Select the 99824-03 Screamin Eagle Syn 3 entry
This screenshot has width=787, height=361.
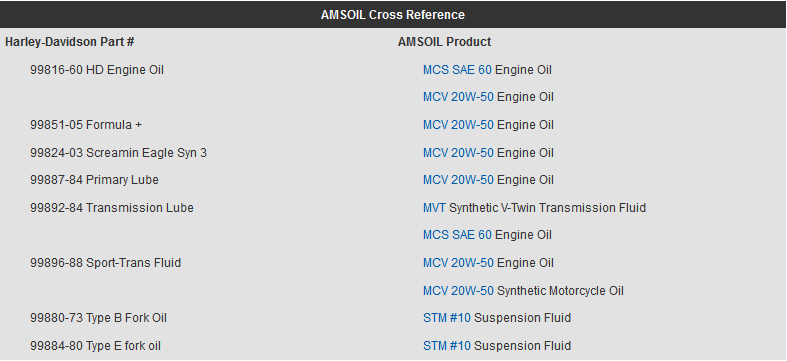[118, 153]
